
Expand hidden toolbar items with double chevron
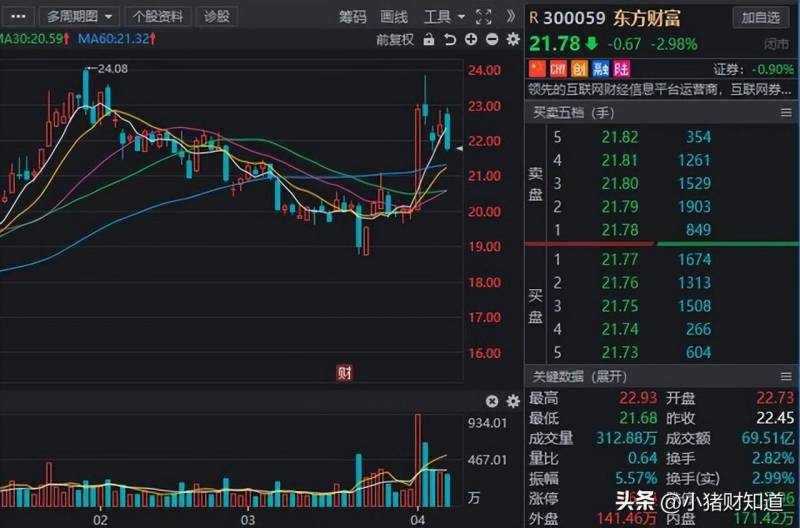[511, 17]
